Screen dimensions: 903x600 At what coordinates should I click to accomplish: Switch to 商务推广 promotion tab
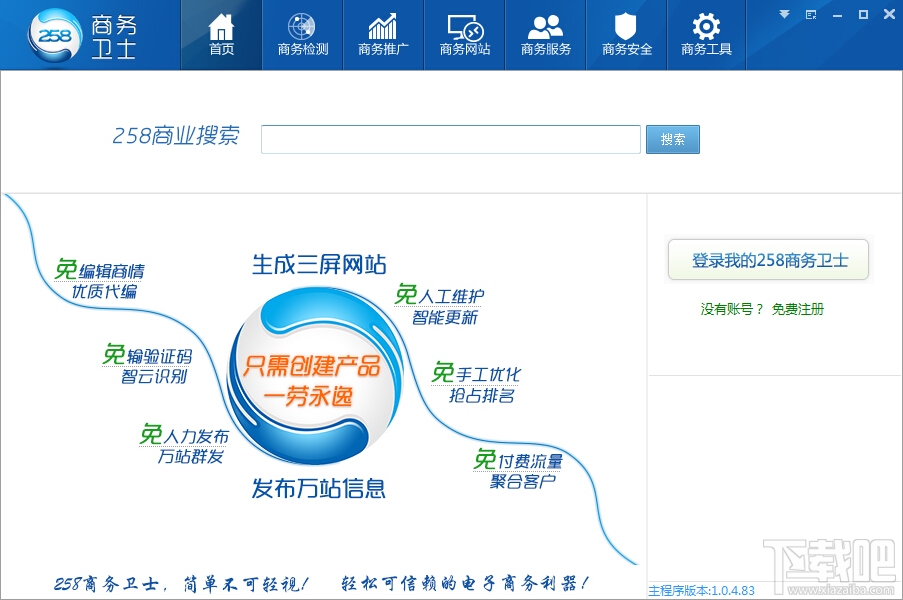pyautogui.click(x=383, y=35)
